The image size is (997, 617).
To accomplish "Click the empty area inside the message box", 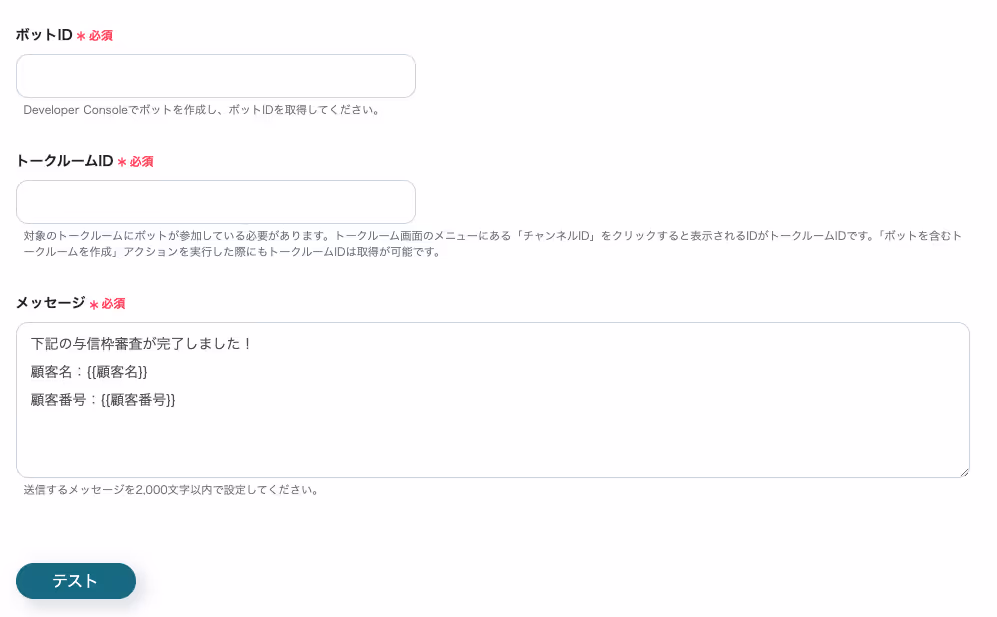I will coord(493,442).
